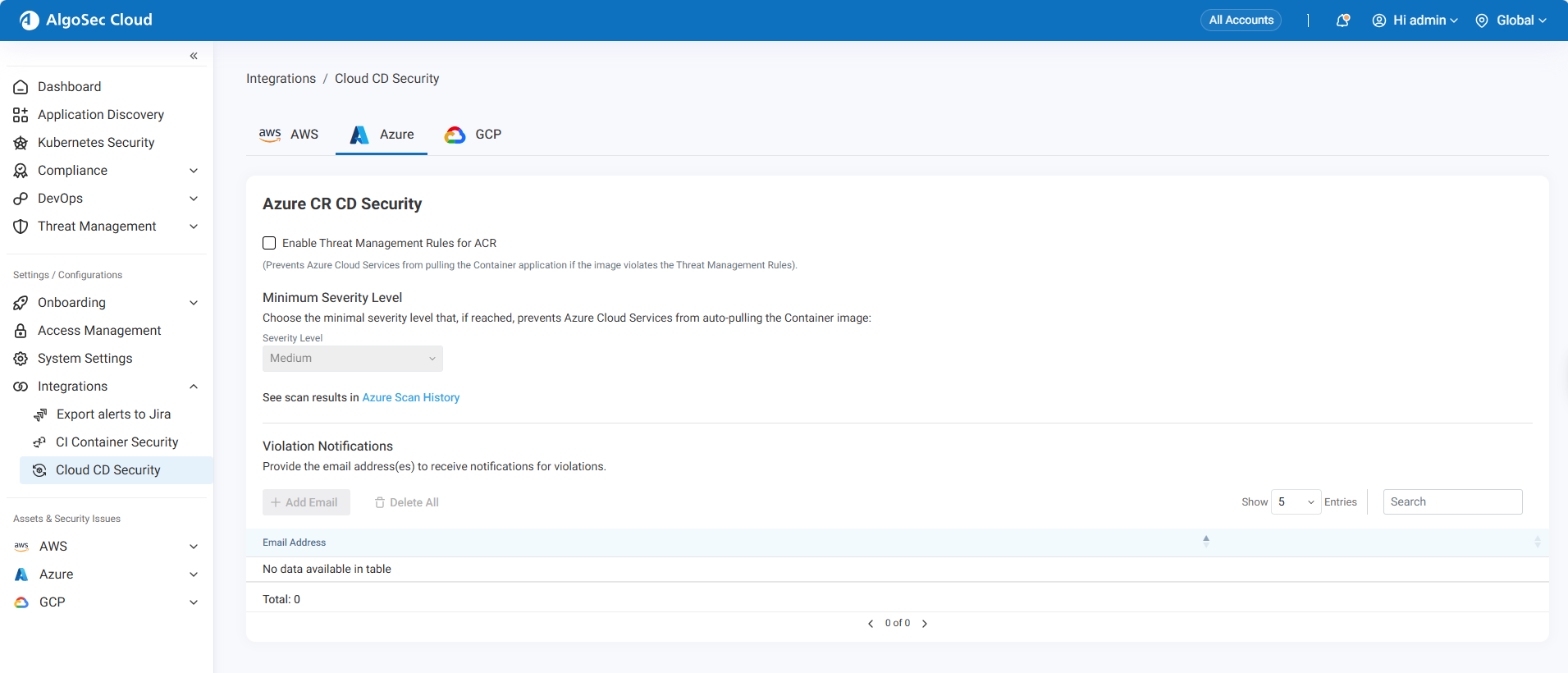This screenshot has width=1568, height=673.
Task: Open Dashboard from the home icon
Action: [x=21, y=87]
